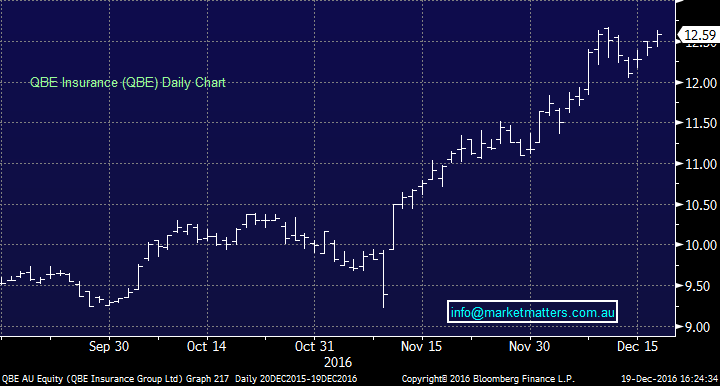The height and width of the screenshot is (386, 720).
Task: Click the Daily 20DEC2015-19DEC2016 range text
Action: tap(296, 379)
